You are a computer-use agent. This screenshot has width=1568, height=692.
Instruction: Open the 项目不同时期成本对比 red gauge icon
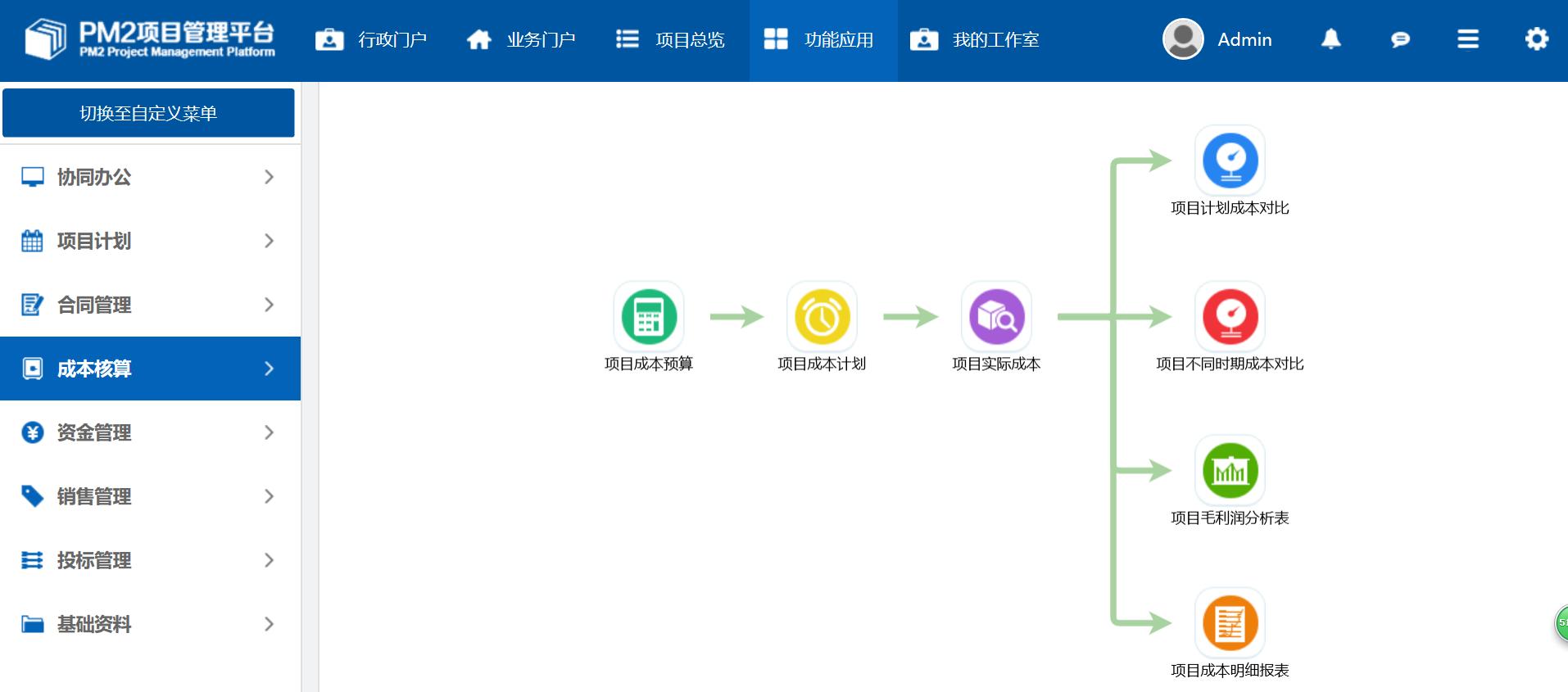click(1229, 317)
